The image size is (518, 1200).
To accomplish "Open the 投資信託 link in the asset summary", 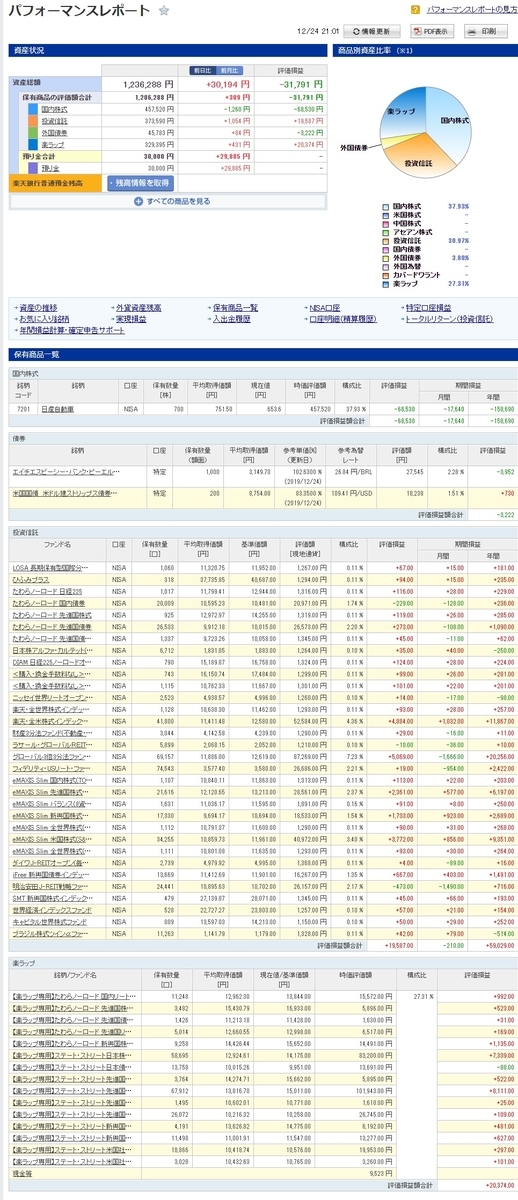I will [55, 120].
